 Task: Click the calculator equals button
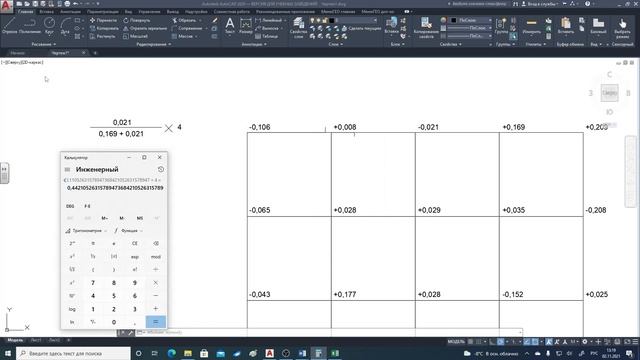[156, 322]
